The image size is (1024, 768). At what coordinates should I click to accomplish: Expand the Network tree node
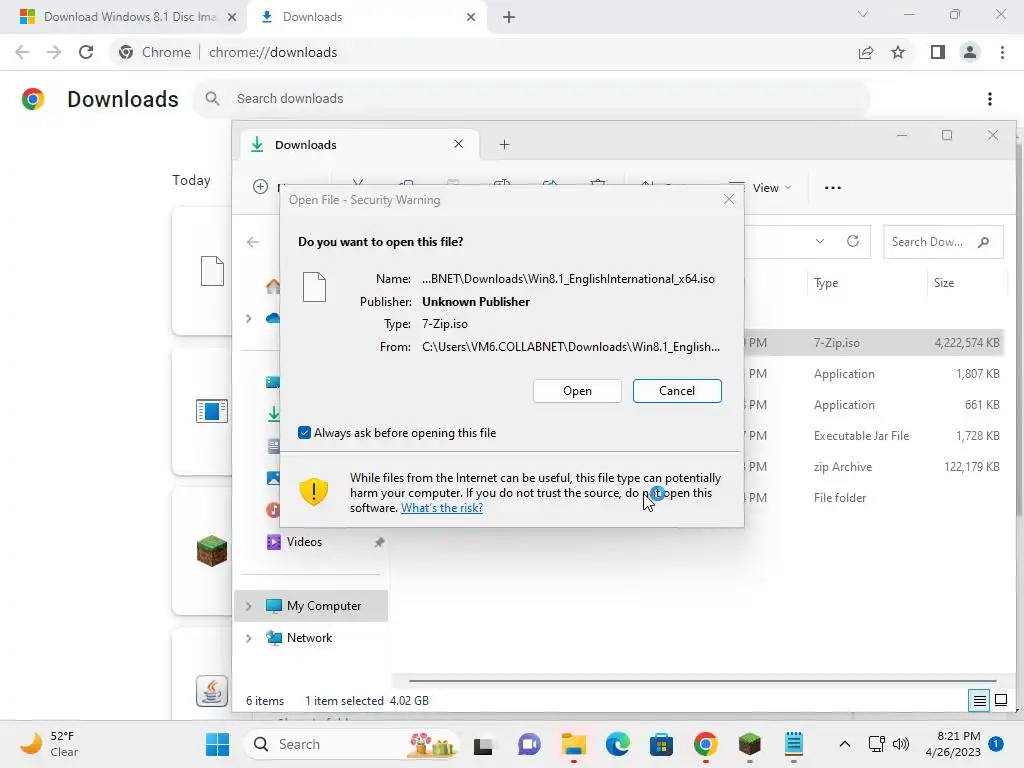click(249, 638)
